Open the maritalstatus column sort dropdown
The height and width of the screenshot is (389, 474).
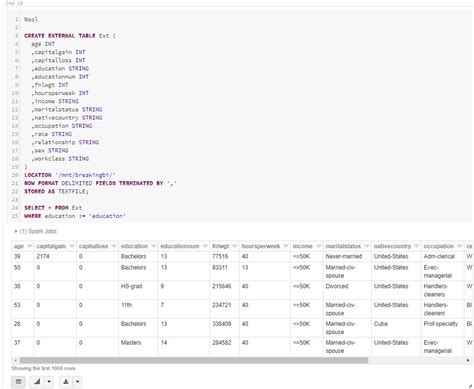pos(366,246)
